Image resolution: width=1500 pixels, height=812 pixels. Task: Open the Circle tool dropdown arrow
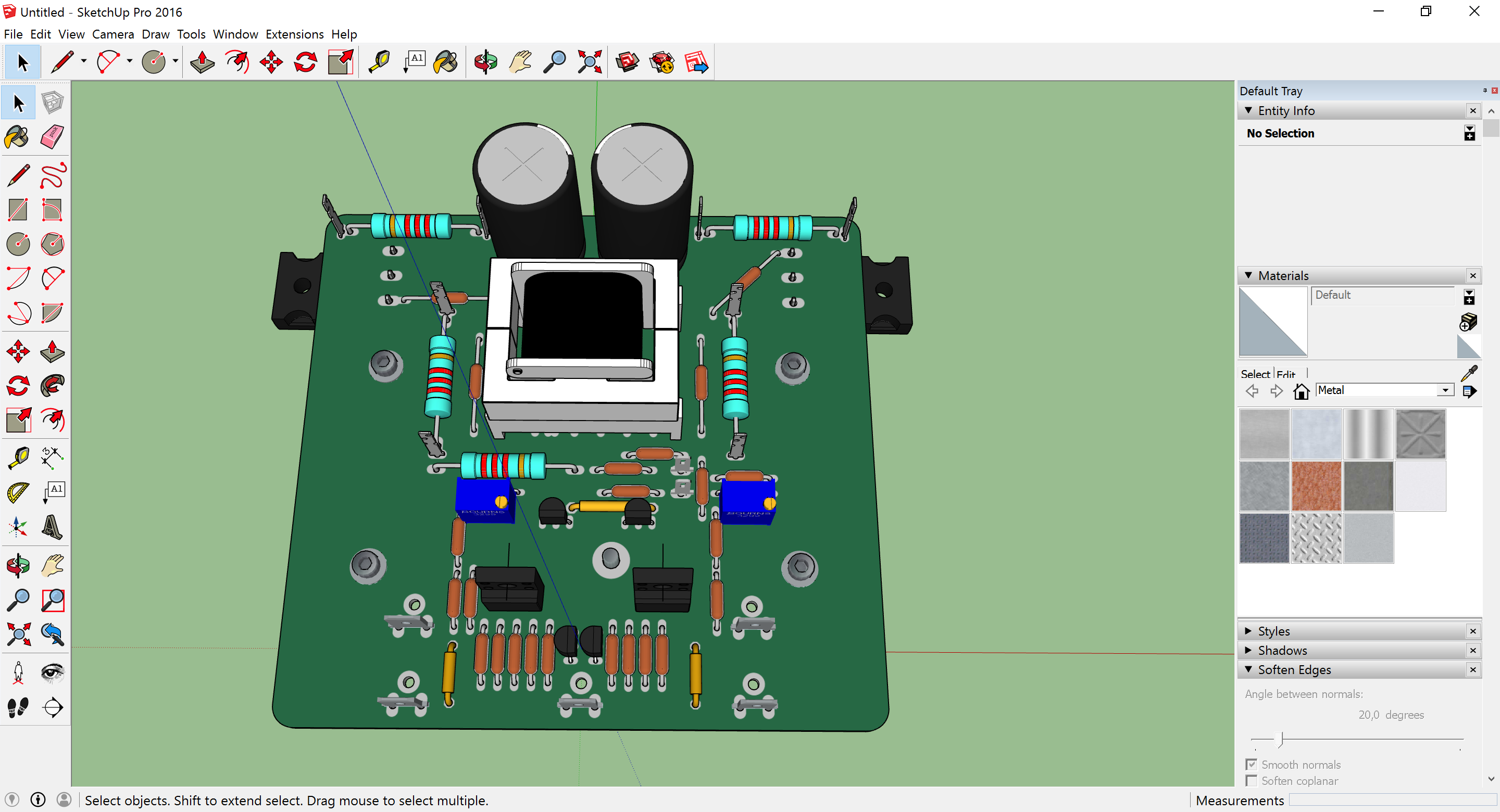point(176,61)
